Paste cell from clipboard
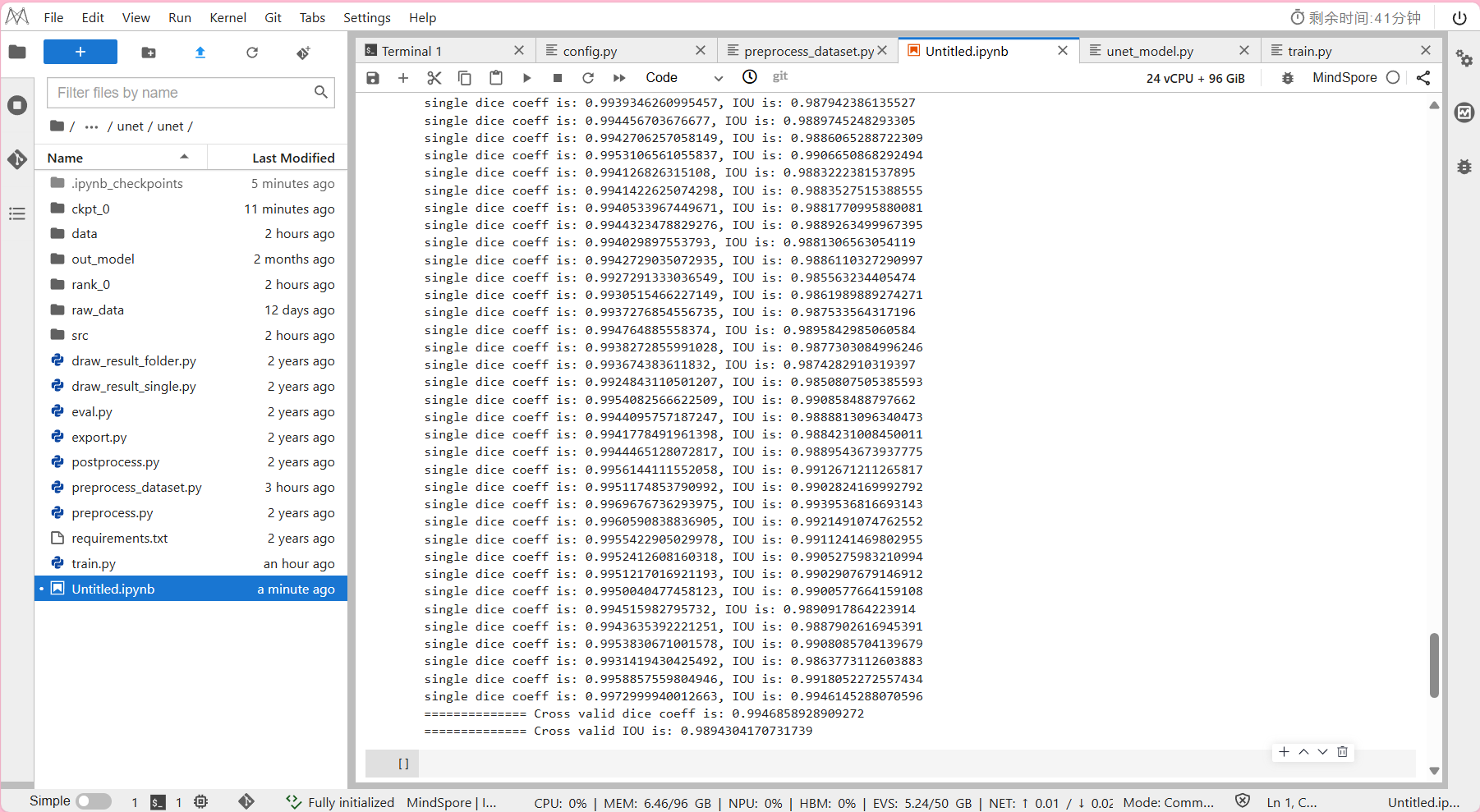This screenshot has height=812, width=1480. (x=496, y=77)
